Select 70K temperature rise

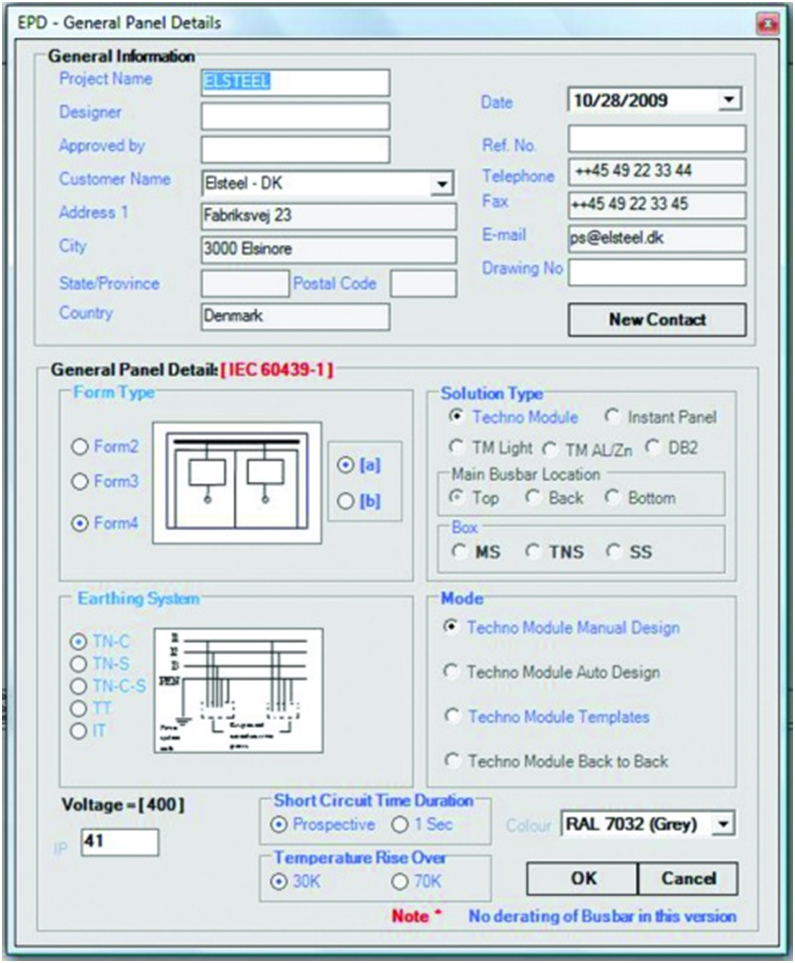(400, 882)
